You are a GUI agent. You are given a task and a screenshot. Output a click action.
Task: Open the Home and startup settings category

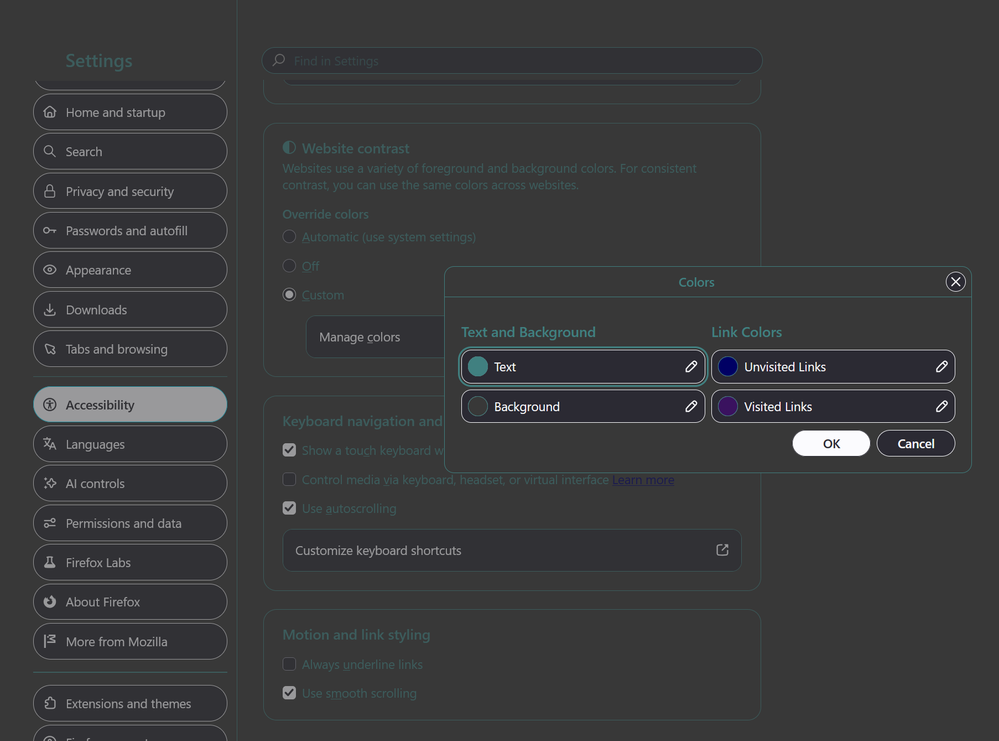coord(130,112)
